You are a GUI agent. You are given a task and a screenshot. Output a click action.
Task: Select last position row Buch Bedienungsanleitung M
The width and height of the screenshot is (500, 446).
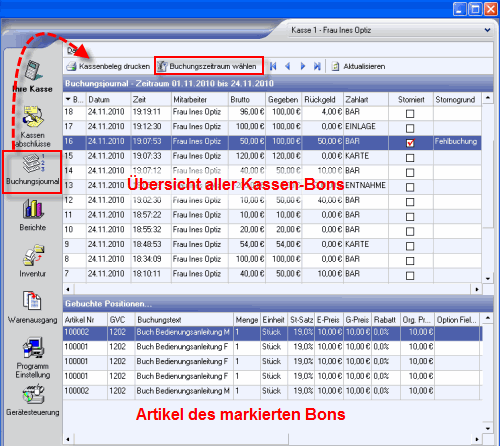point(272,392)
